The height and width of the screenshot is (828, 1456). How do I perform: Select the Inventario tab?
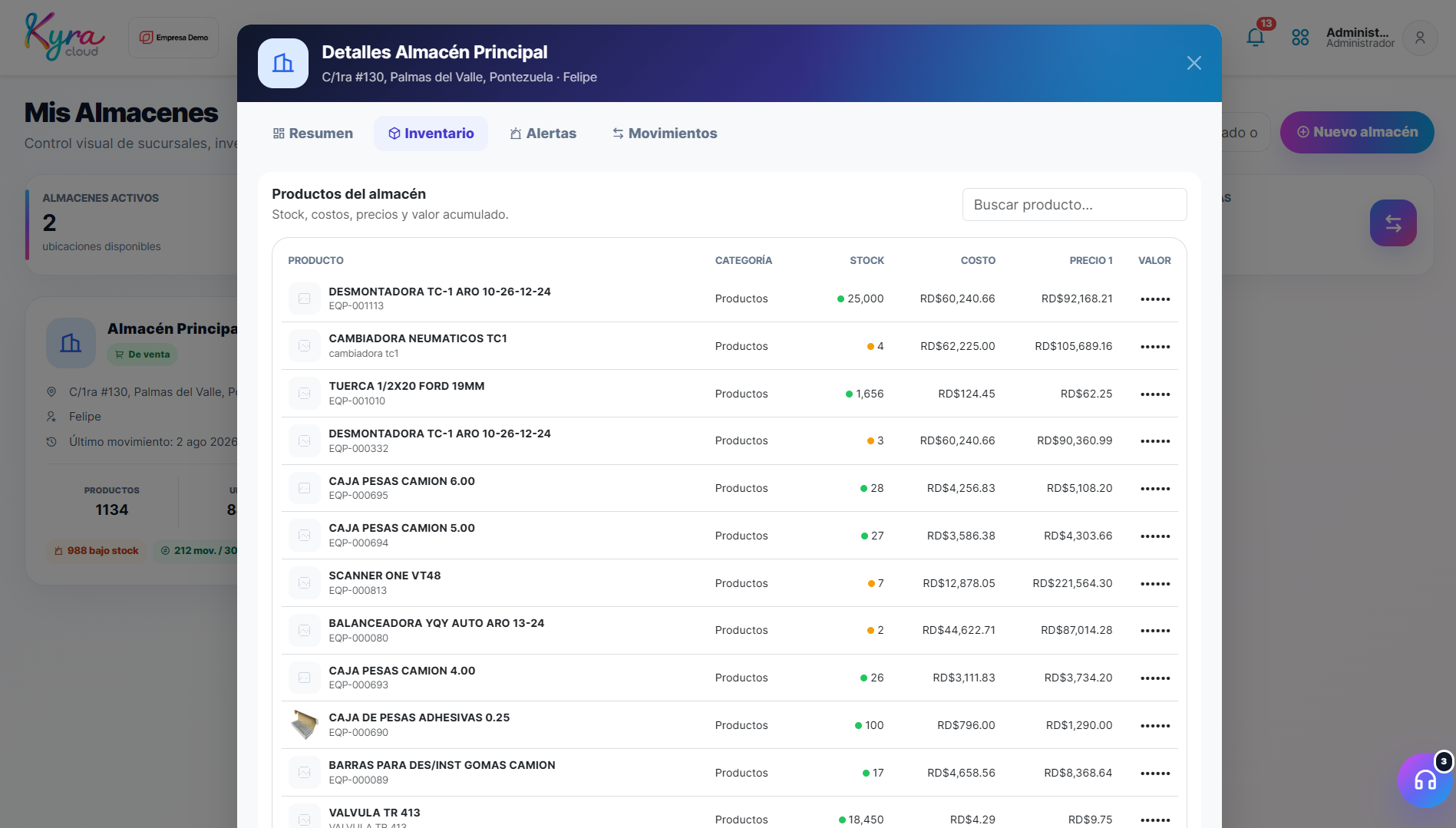431,134
